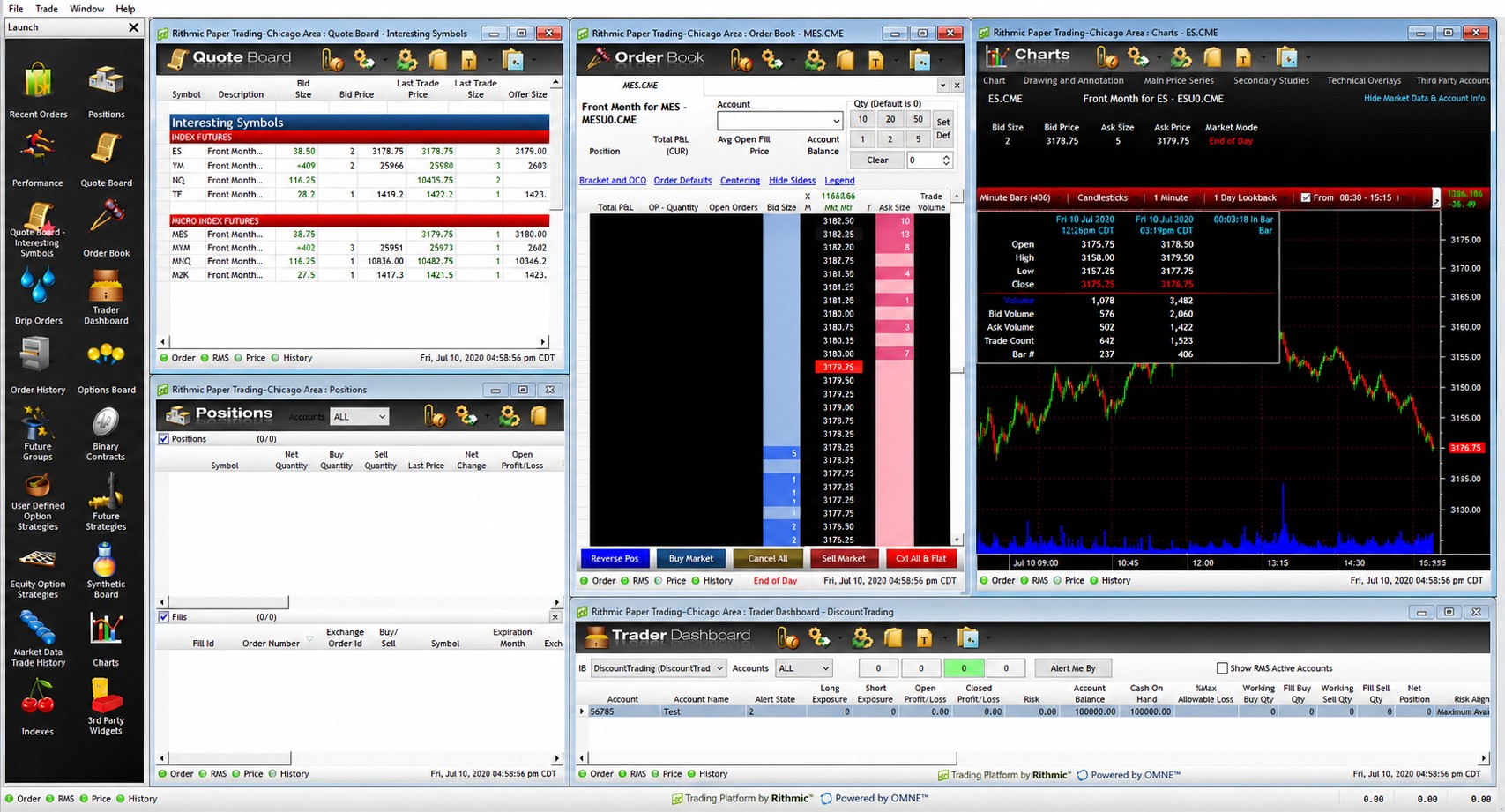Open Accounts ALL dropdown in Trader Dashboard
The width and height of the screenshot is (1505, 812).
click(803, 668)
